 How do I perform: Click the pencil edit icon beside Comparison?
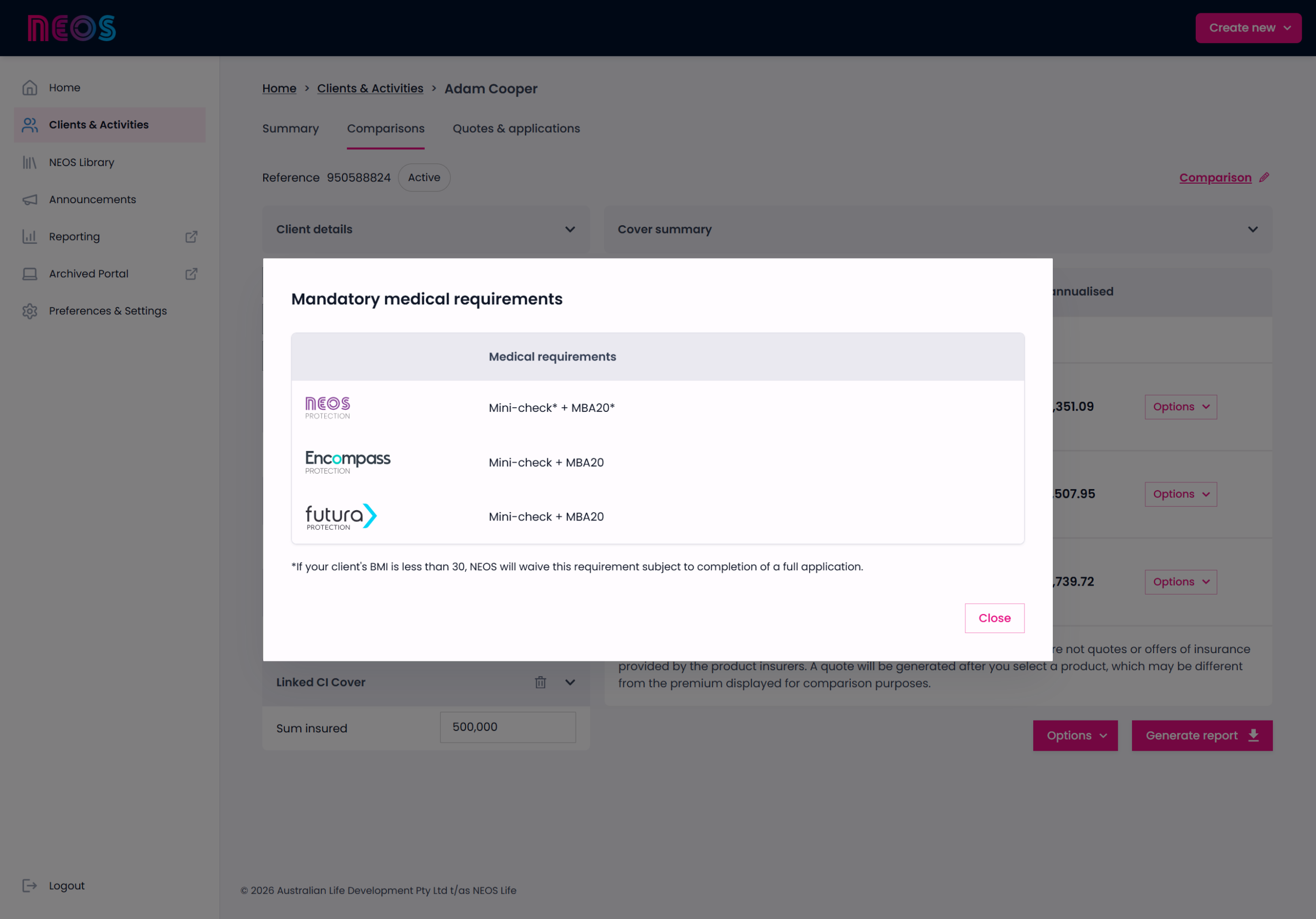1264,178
